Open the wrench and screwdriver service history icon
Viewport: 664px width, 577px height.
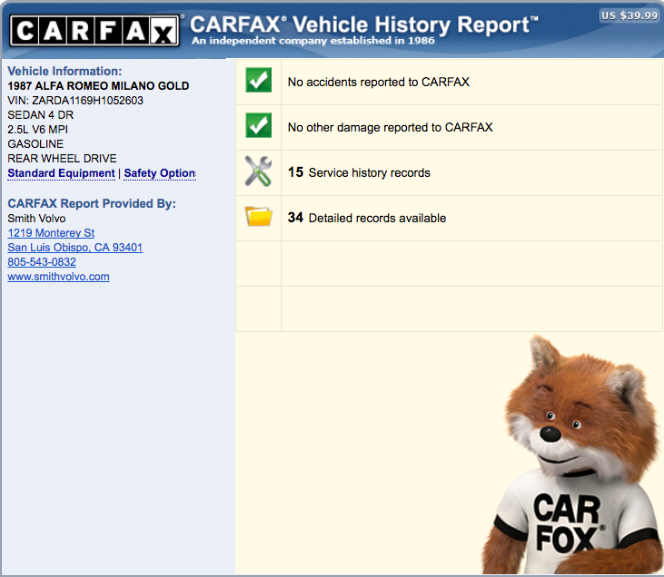pos(258,171)
